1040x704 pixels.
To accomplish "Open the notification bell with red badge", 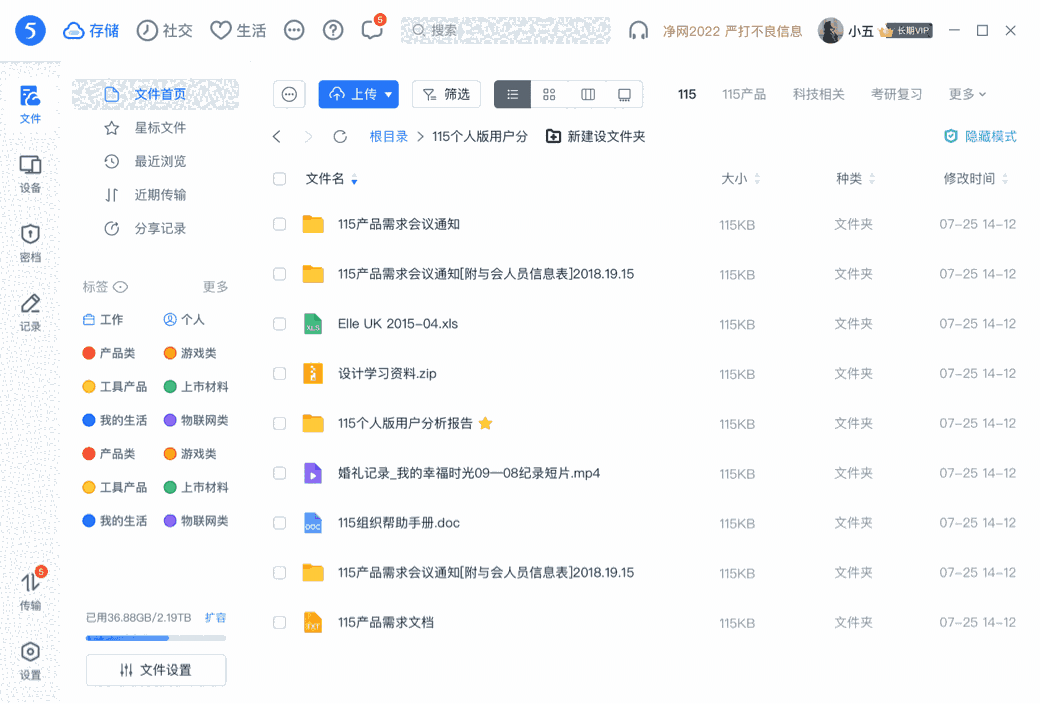I will tap(371, 31).
